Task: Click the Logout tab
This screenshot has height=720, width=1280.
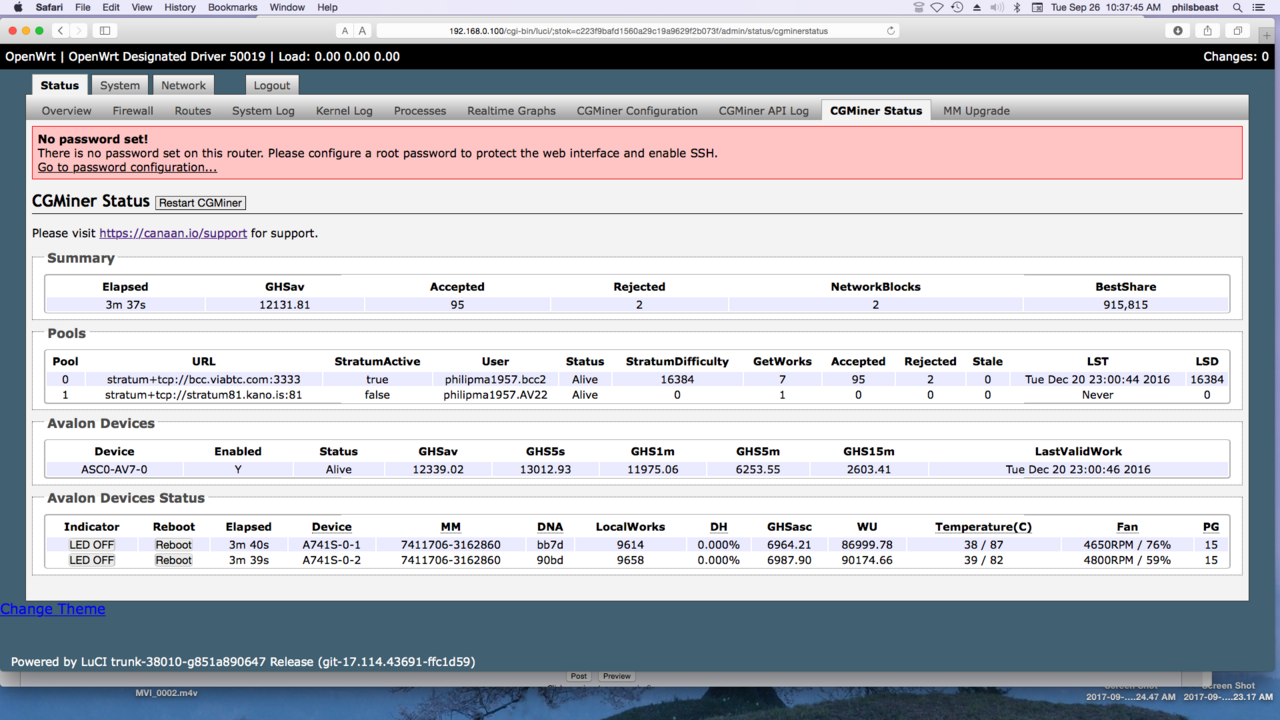Action: pos(271,86)
